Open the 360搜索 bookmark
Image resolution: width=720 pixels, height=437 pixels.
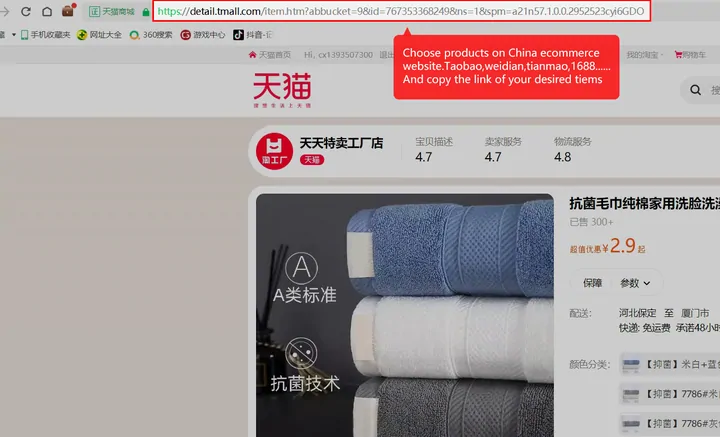click(x=151, y=35)
